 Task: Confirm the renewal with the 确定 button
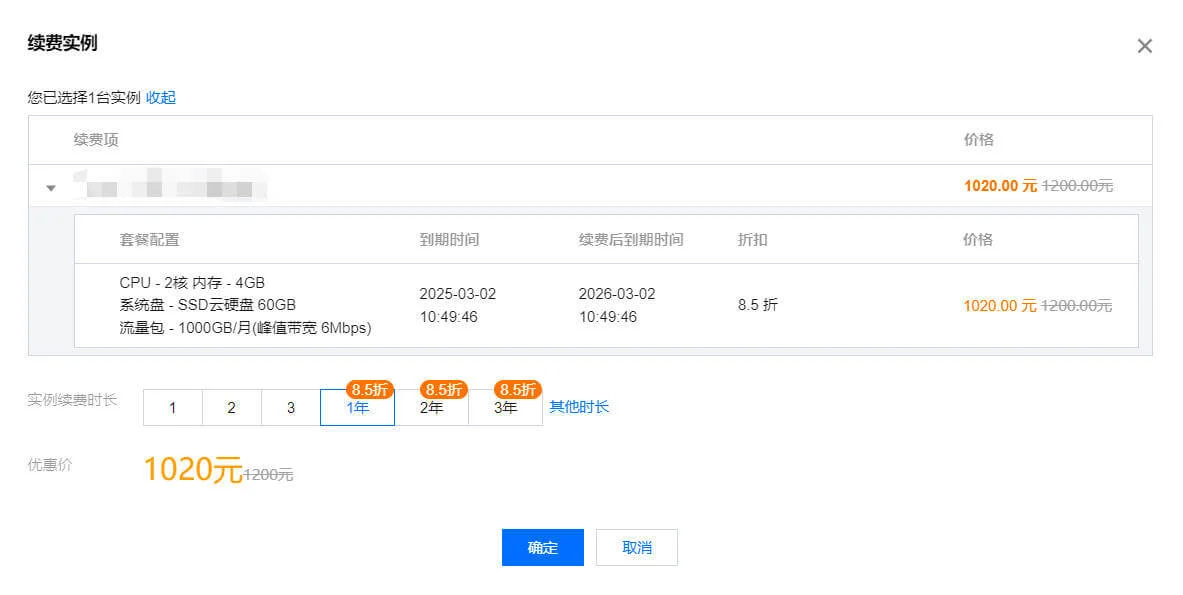click(542, 548)
